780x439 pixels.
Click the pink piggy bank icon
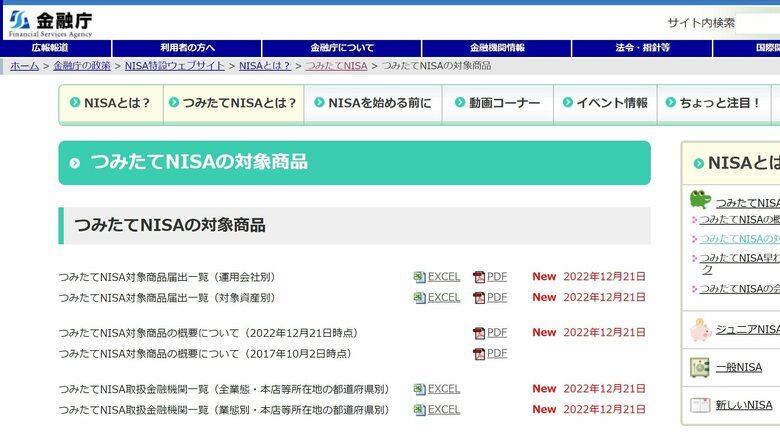[700, 330]
